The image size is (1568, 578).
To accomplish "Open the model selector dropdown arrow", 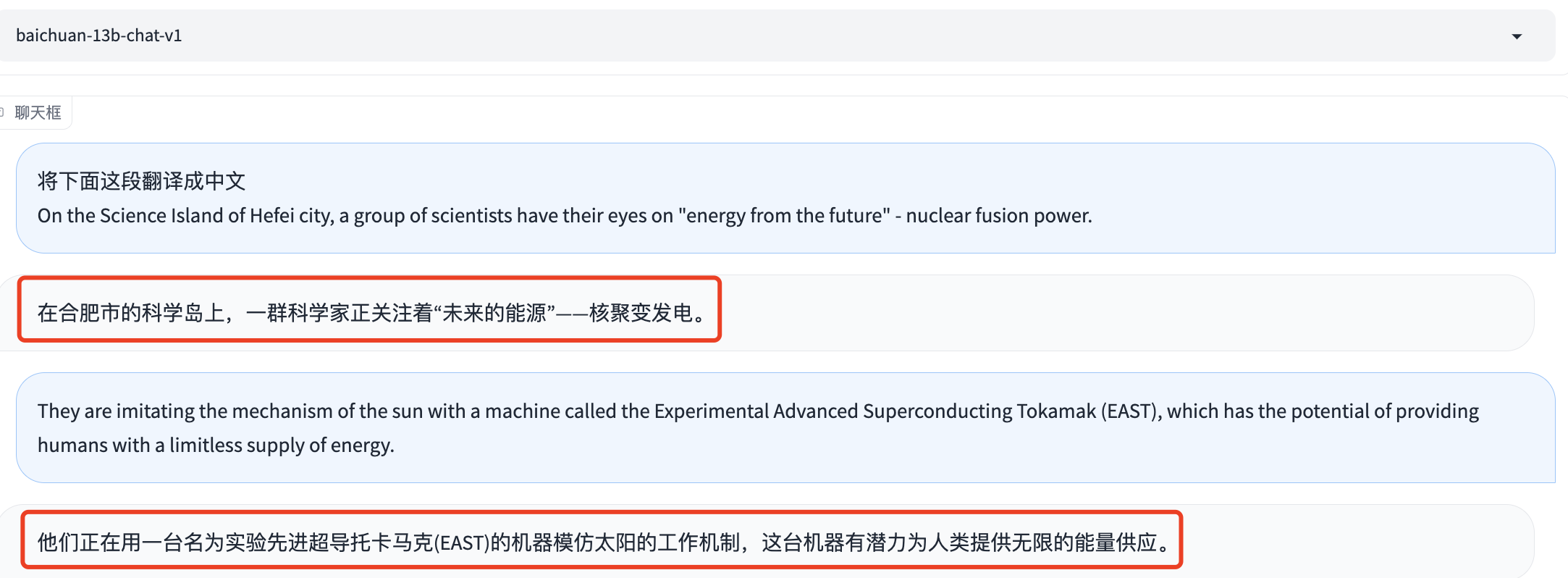I will [1517, 36].
